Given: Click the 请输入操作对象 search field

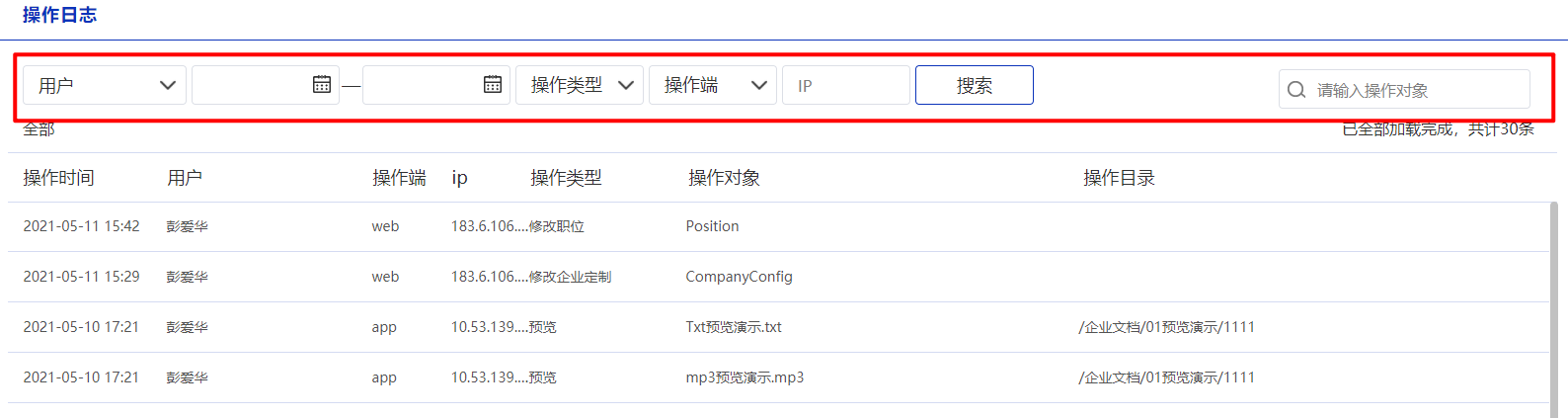Looking at the screenshot, I should pos(1404,90).
